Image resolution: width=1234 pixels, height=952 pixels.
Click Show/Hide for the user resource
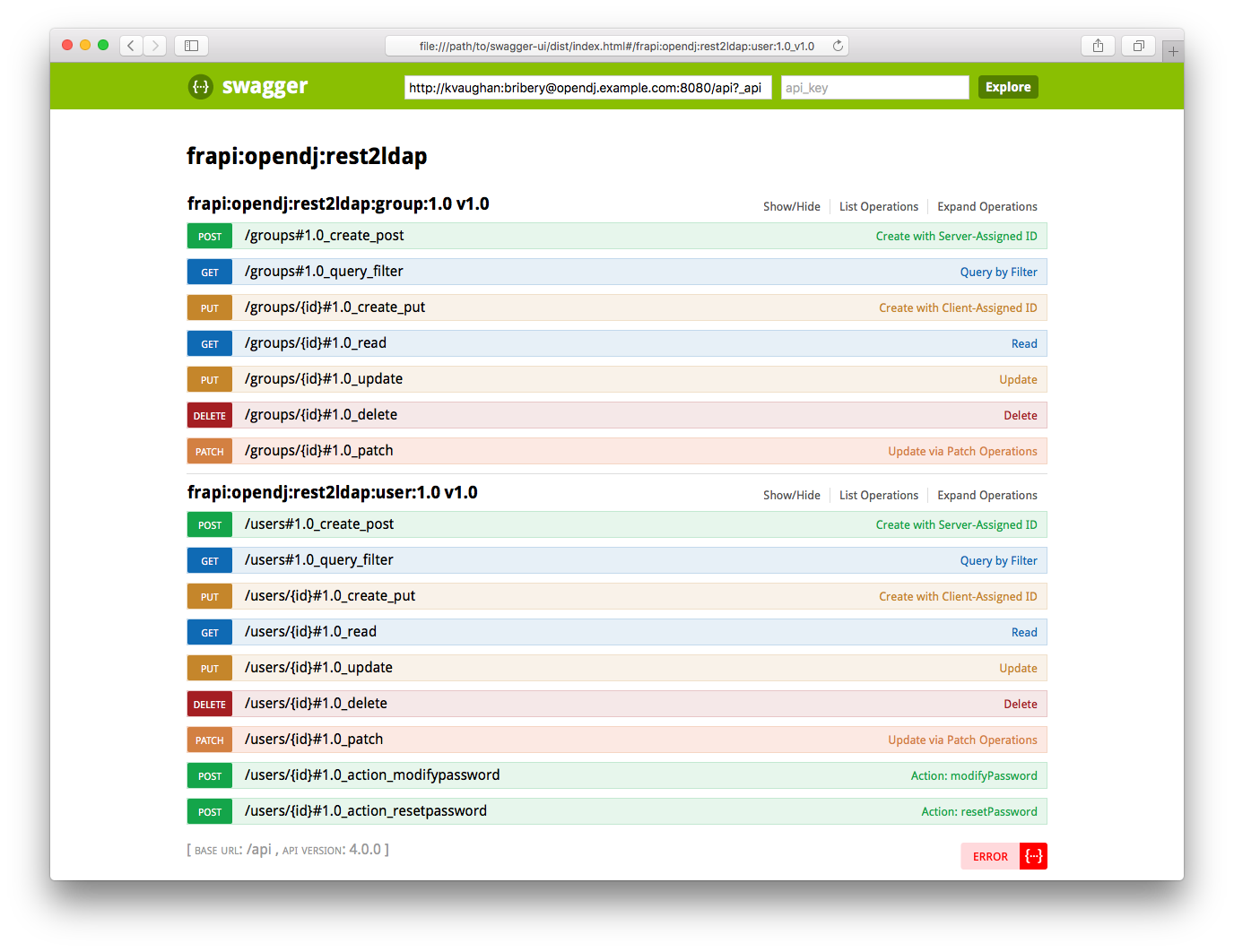point(792,496)
